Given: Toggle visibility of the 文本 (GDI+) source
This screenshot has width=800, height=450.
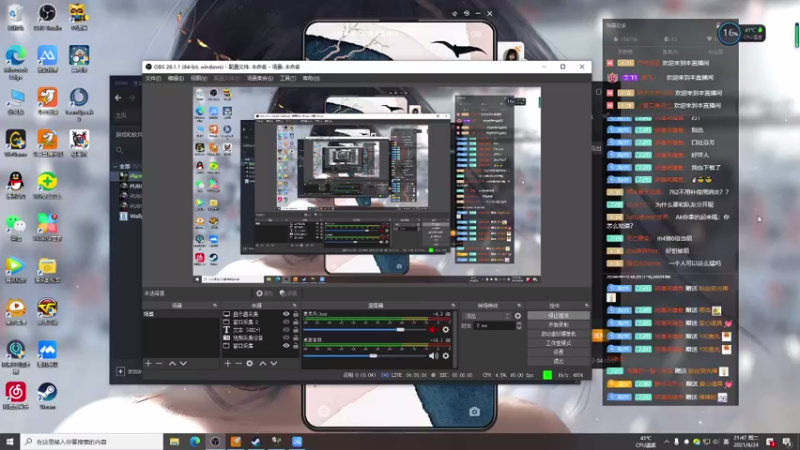Looking at the screenshot, I should (x=286, y=330).
